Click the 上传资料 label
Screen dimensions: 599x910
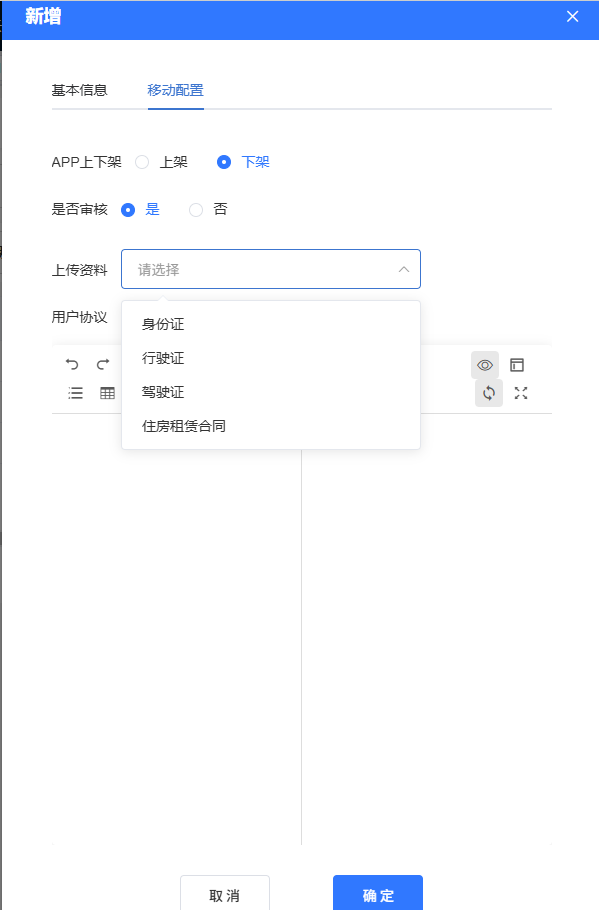80,270
